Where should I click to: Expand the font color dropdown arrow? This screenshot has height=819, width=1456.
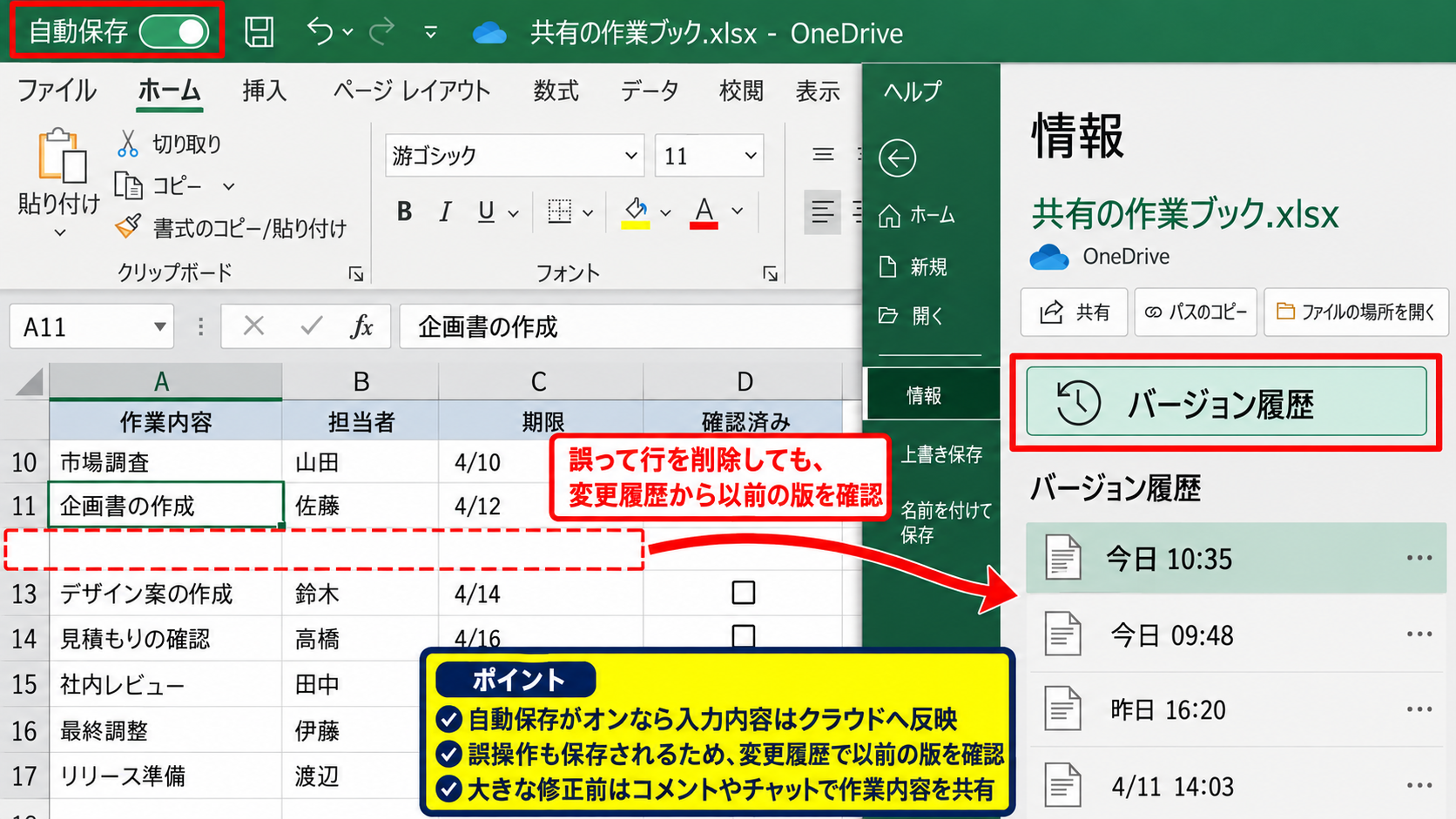pos(737,211)
